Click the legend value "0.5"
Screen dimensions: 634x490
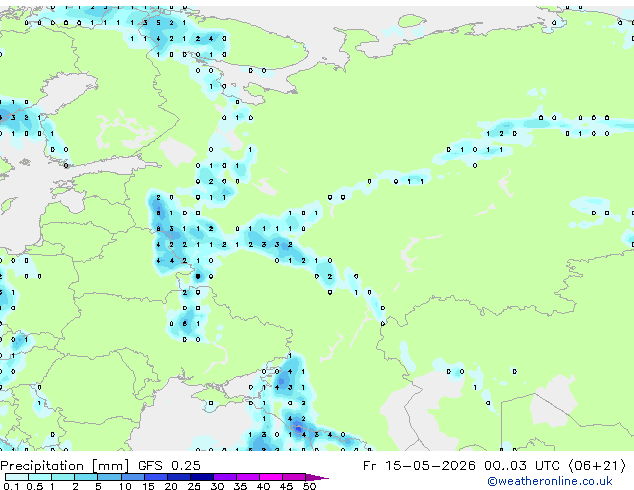[x=35, y=486]
